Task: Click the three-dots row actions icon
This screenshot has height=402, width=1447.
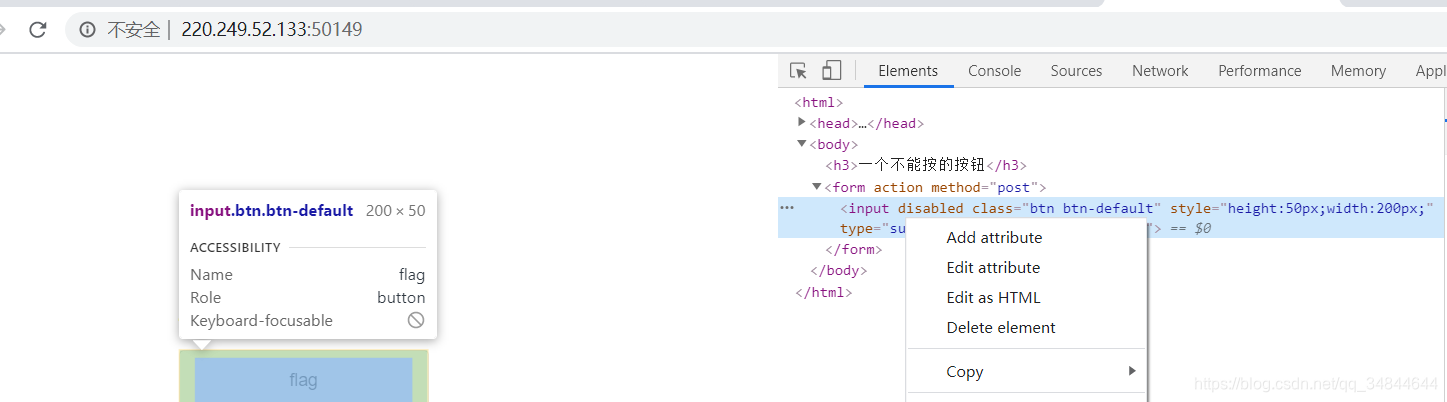Action: [x=787, y=208]
